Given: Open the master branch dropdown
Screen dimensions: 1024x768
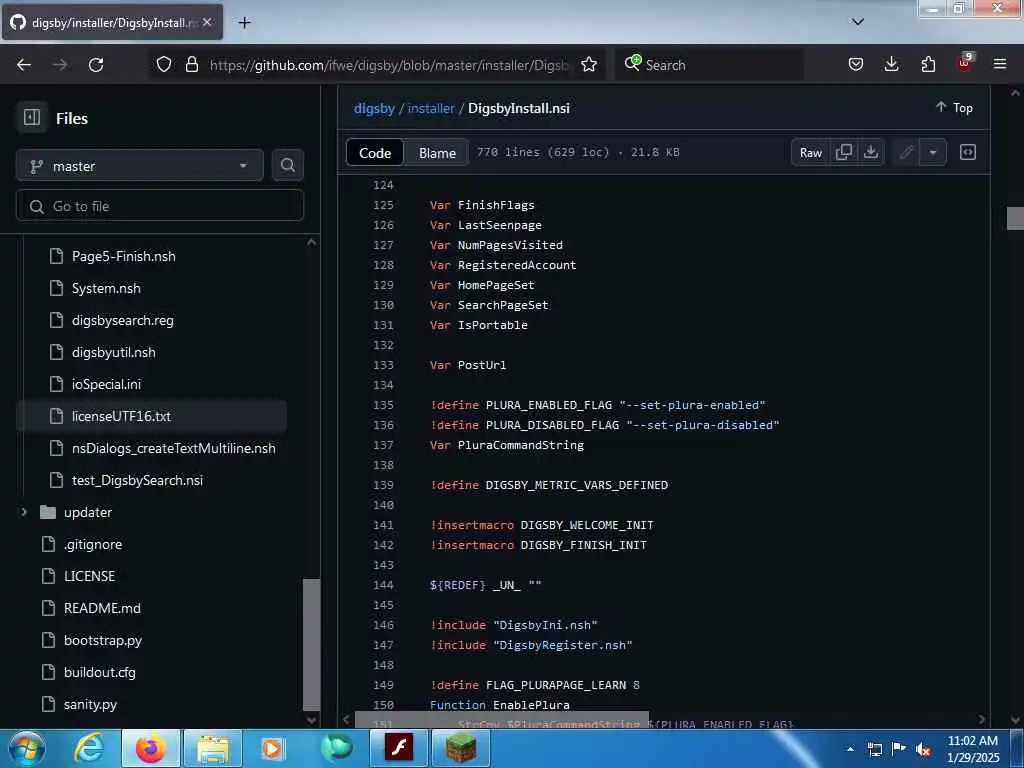Looking at the screenshot, I should 140,166.
